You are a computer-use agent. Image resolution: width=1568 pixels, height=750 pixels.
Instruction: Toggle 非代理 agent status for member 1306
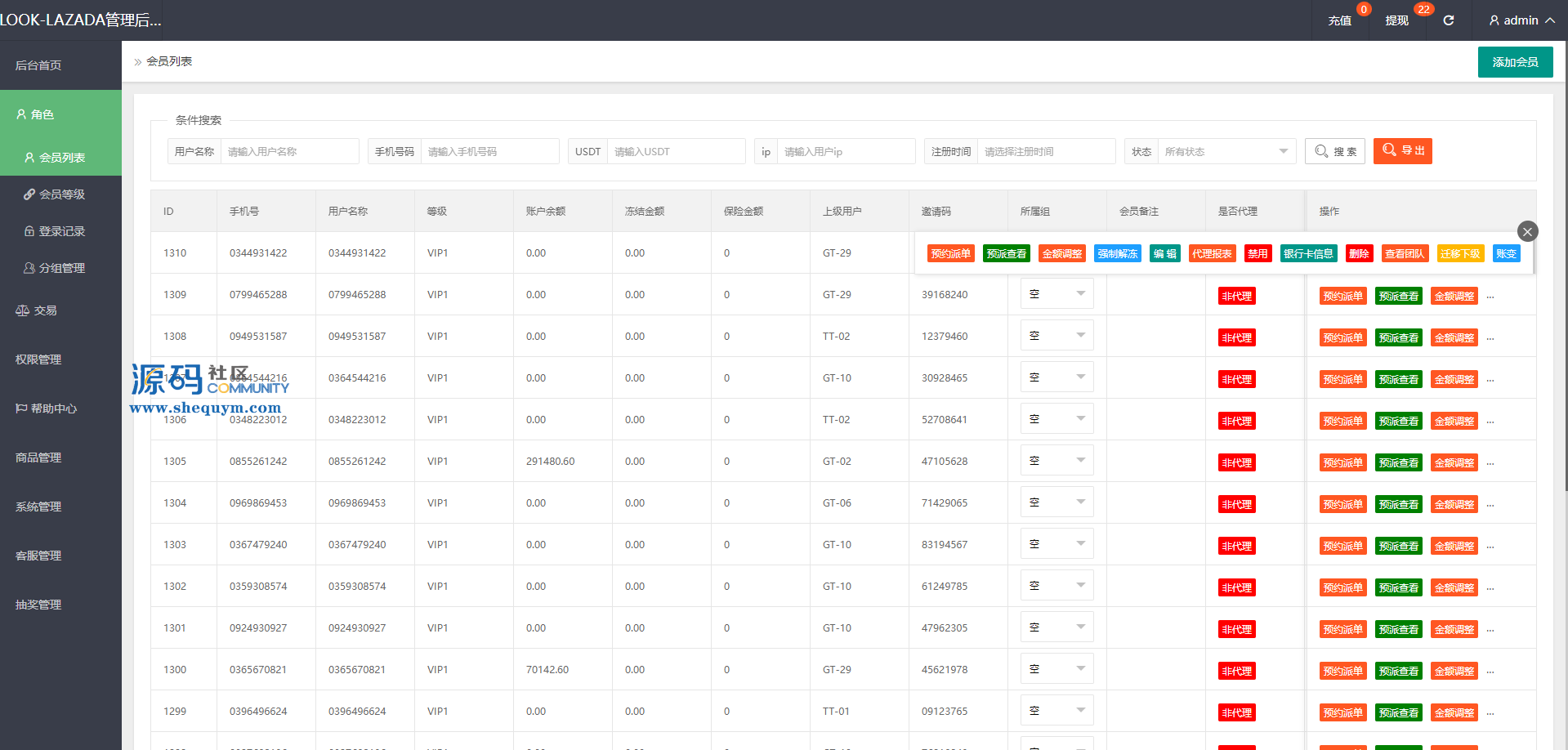1237,421
